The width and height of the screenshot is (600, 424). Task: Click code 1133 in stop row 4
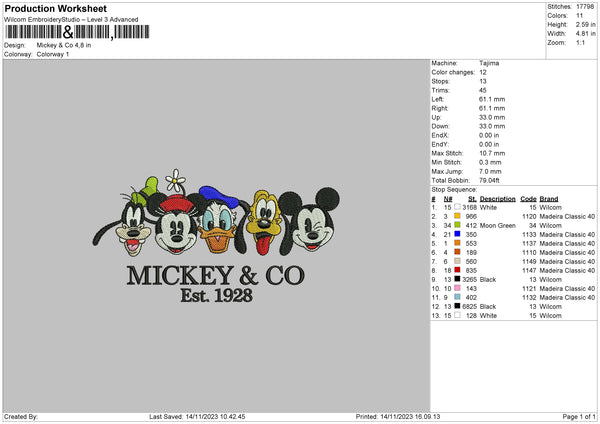[529, 234]
